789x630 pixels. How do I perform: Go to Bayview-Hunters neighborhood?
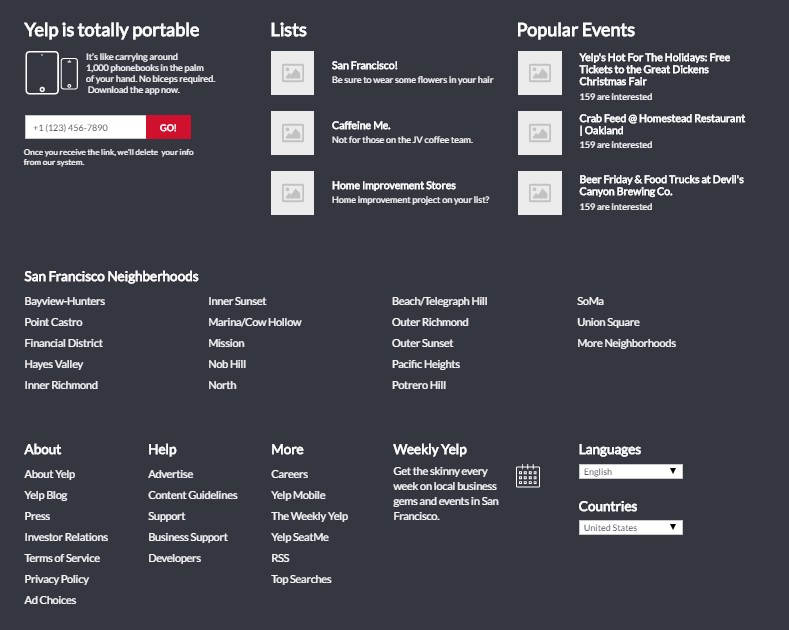pyautogui.click(x=64, y=301)
